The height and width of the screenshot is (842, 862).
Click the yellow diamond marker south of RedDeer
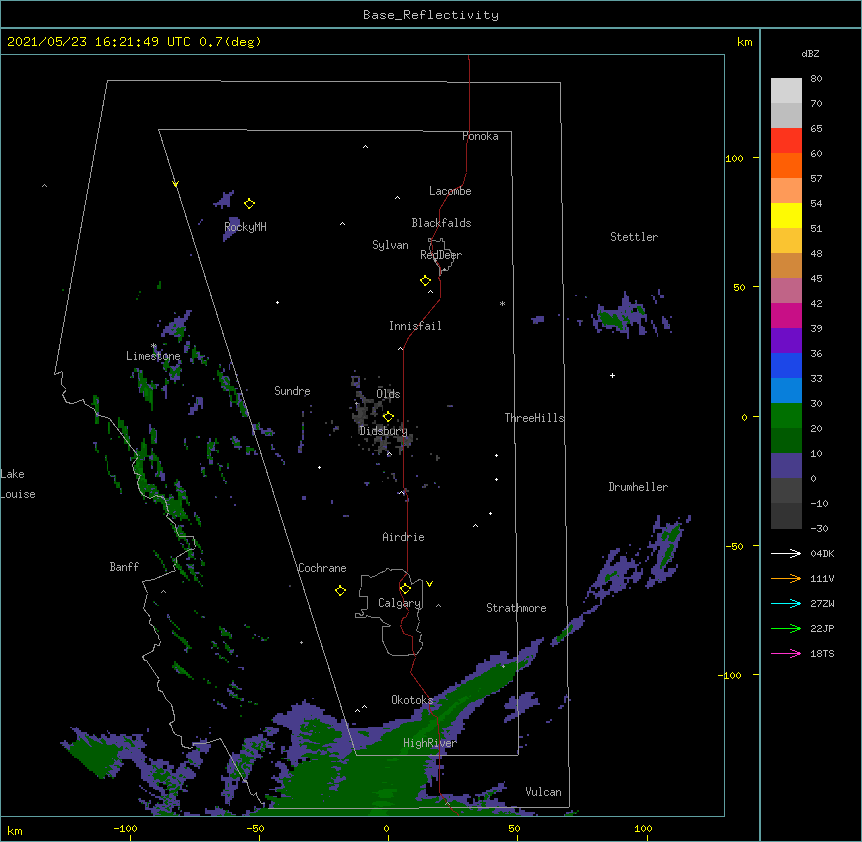[x=426, y=281]
